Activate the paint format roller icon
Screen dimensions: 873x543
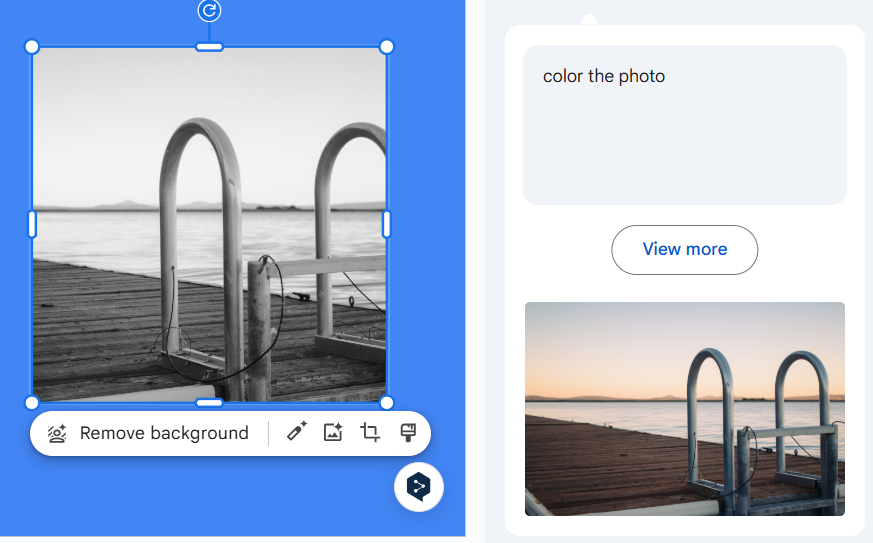click(407, 433)
